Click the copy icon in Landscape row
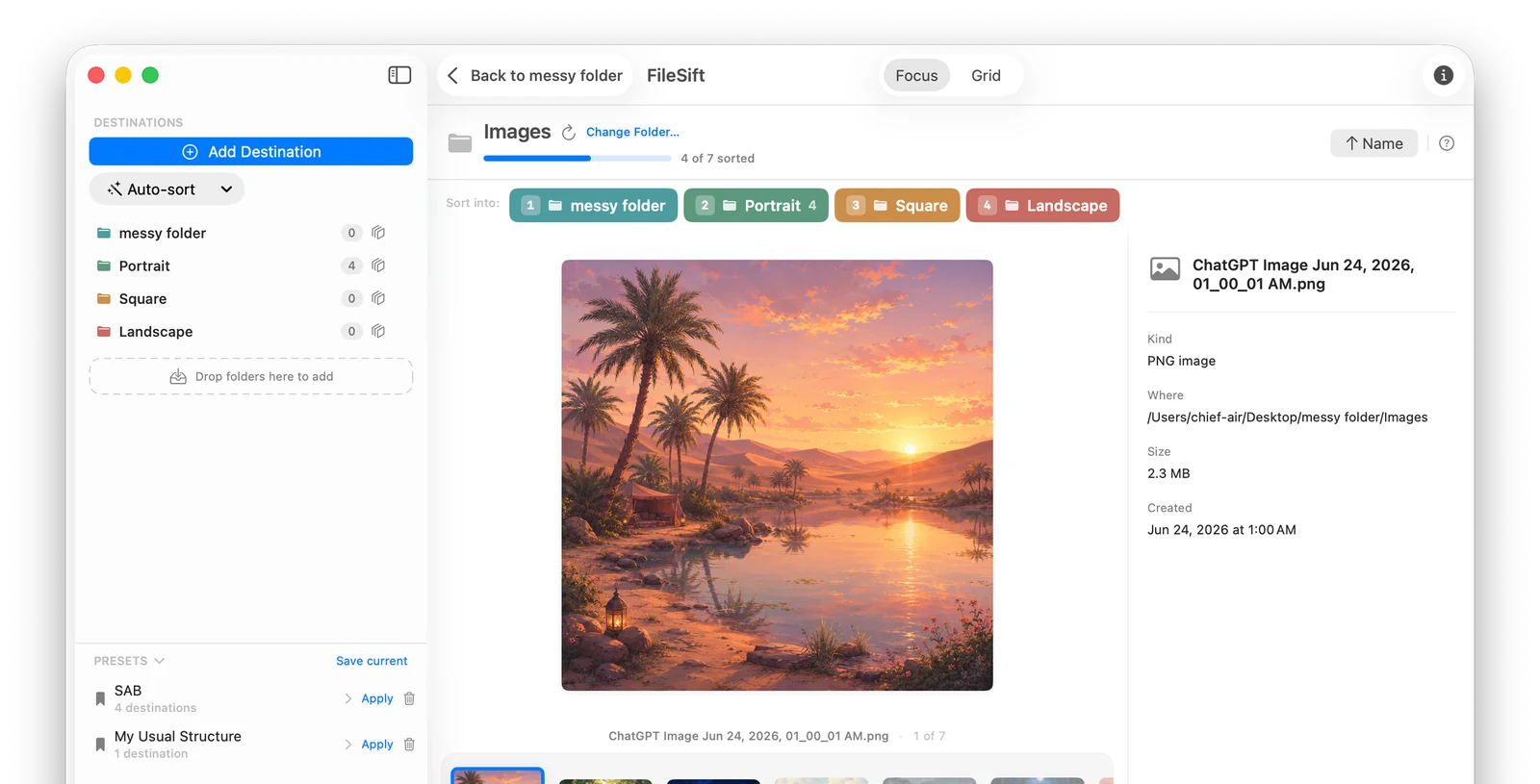Viewport: 1540px width, 784px height. [378, 331]
